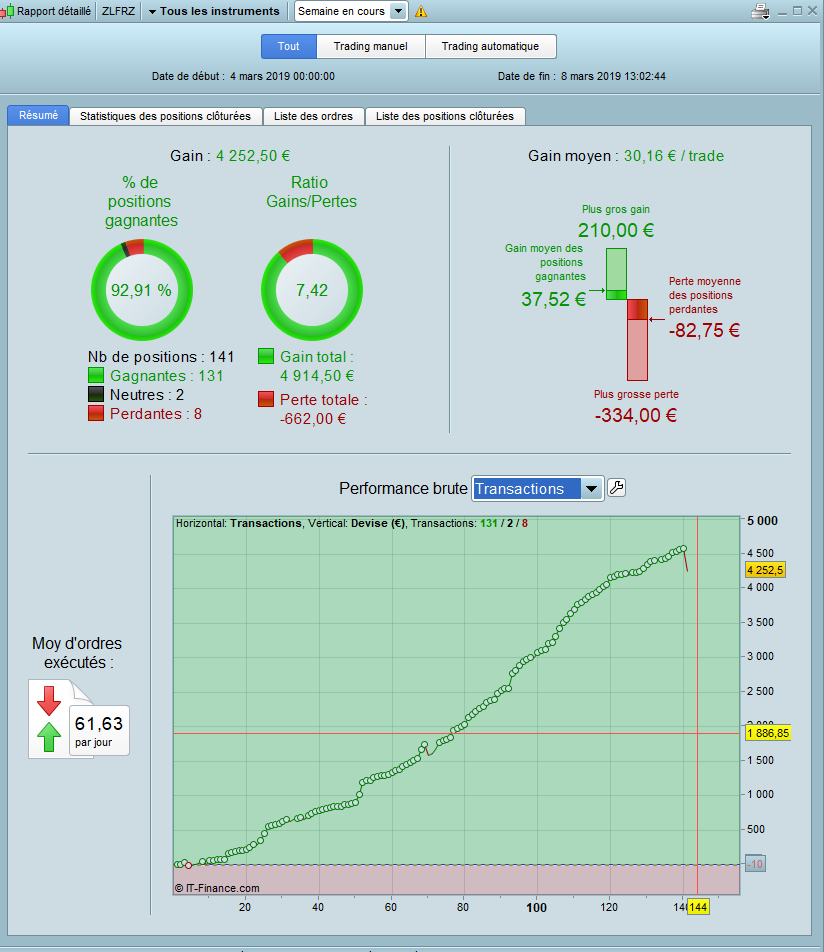This screenshot has width=824, height=952.
Task: Click the -662,00 € total loss value
Action: 313,419
